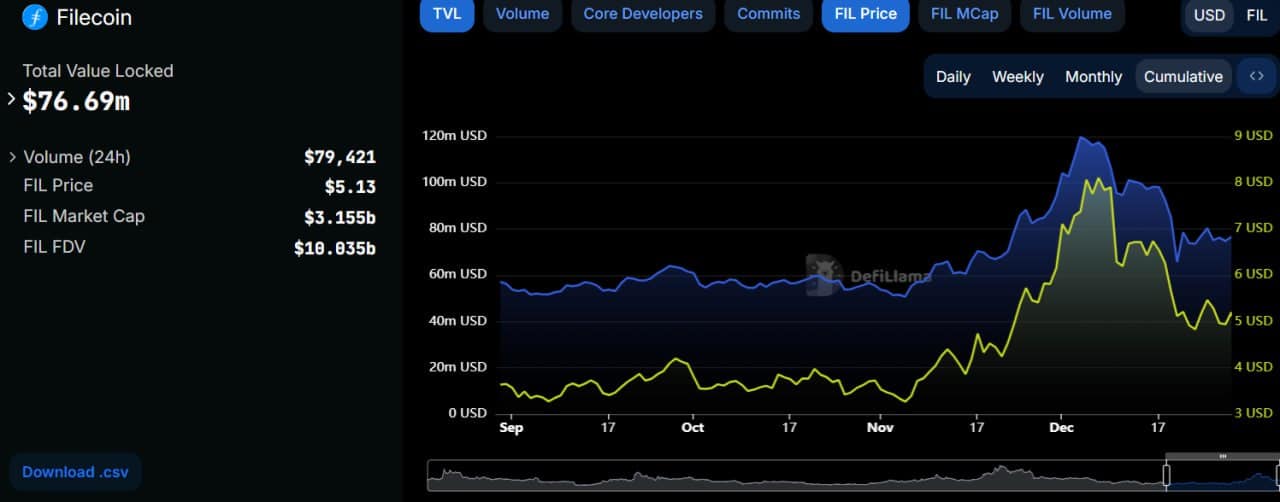This screenshot has width=1280, height=502.
Task: Expand the Total Value Locked breakdown
Action: (12, 99)
